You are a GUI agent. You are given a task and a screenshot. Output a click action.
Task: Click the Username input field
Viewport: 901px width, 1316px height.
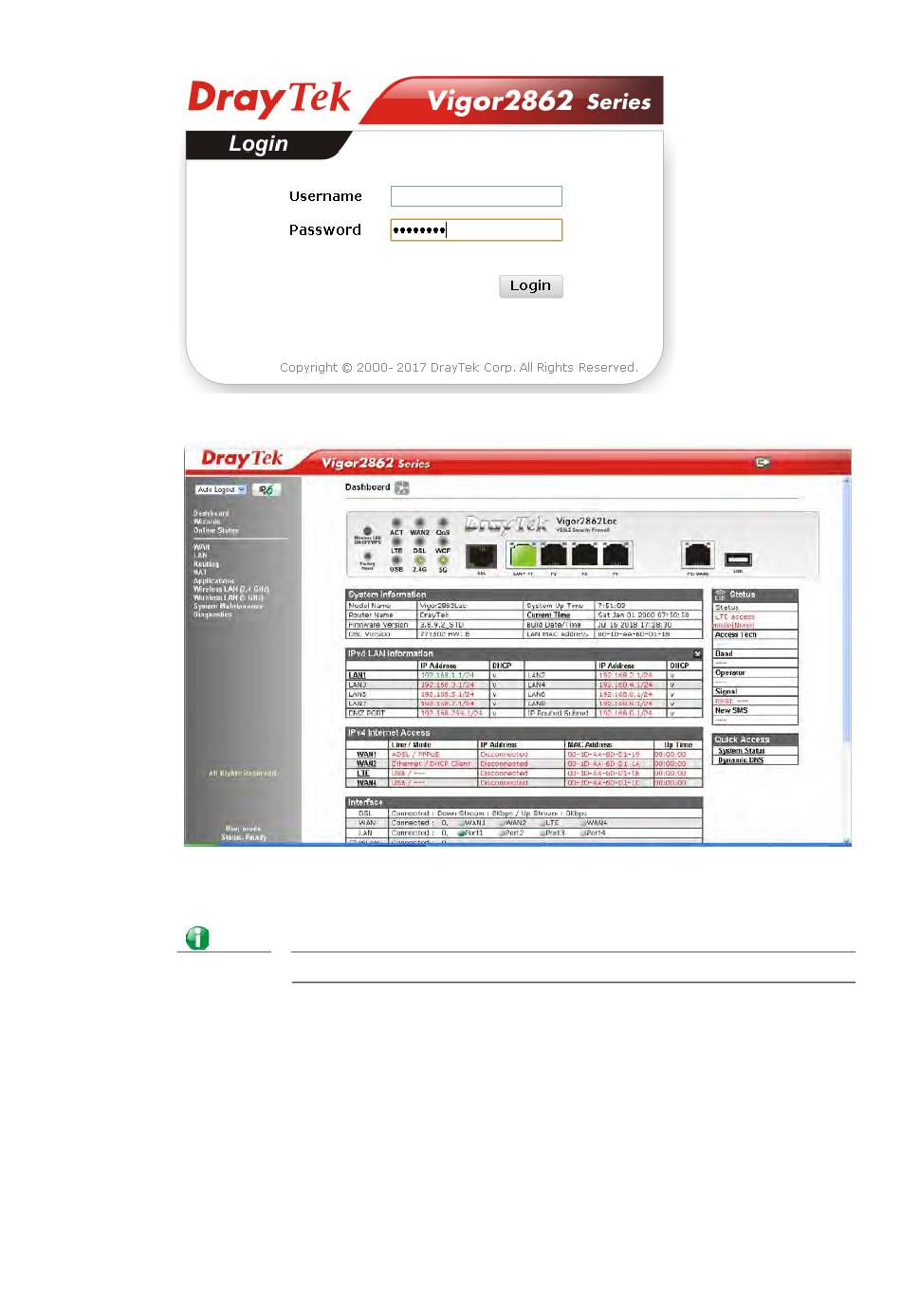click(x=476, y=196)
